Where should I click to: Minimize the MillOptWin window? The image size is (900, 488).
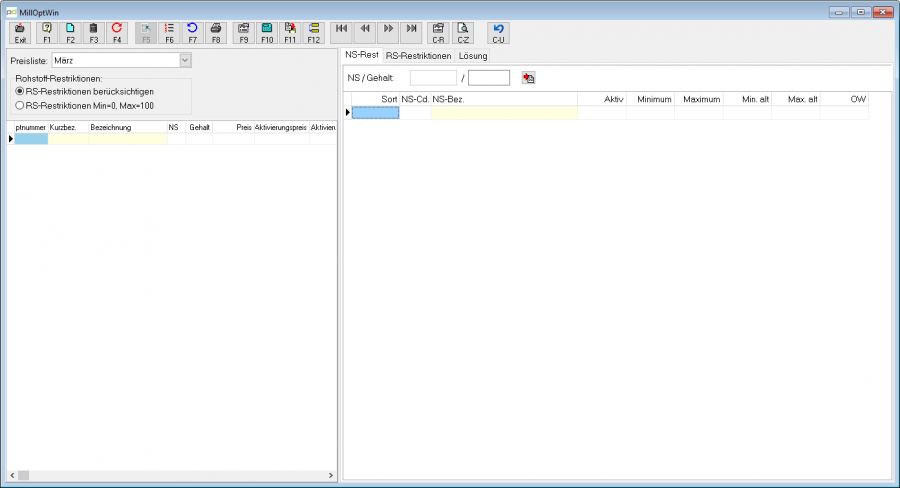click(x=839, y=12)
